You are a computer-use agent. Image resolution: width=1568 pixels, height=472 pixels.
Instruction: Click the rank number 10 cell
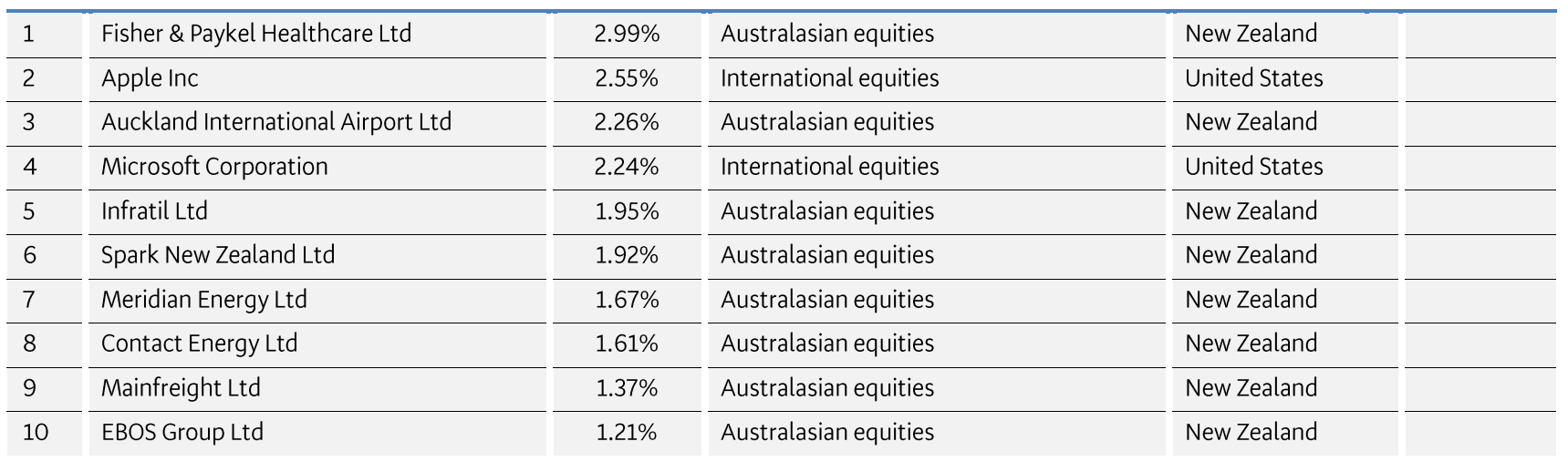36,432
